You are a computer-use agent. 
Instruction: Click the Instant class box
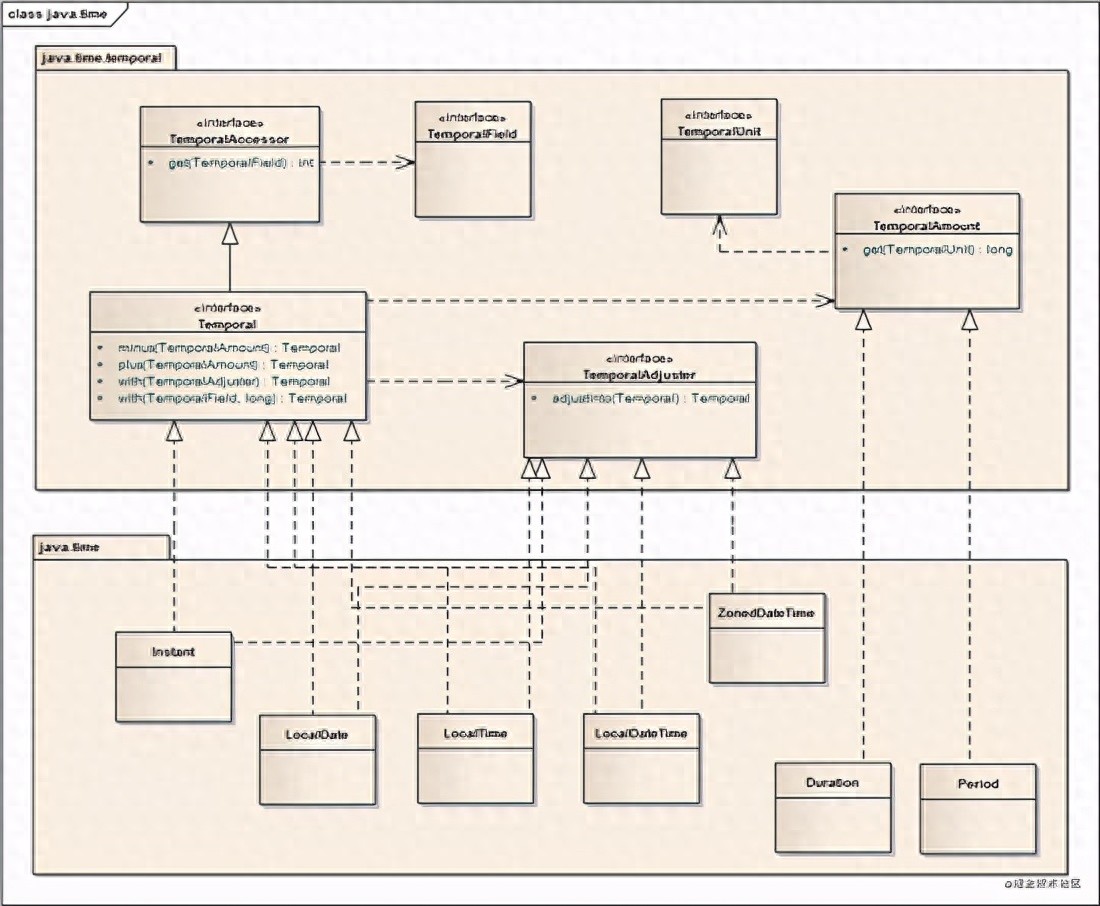click(173, 676)
